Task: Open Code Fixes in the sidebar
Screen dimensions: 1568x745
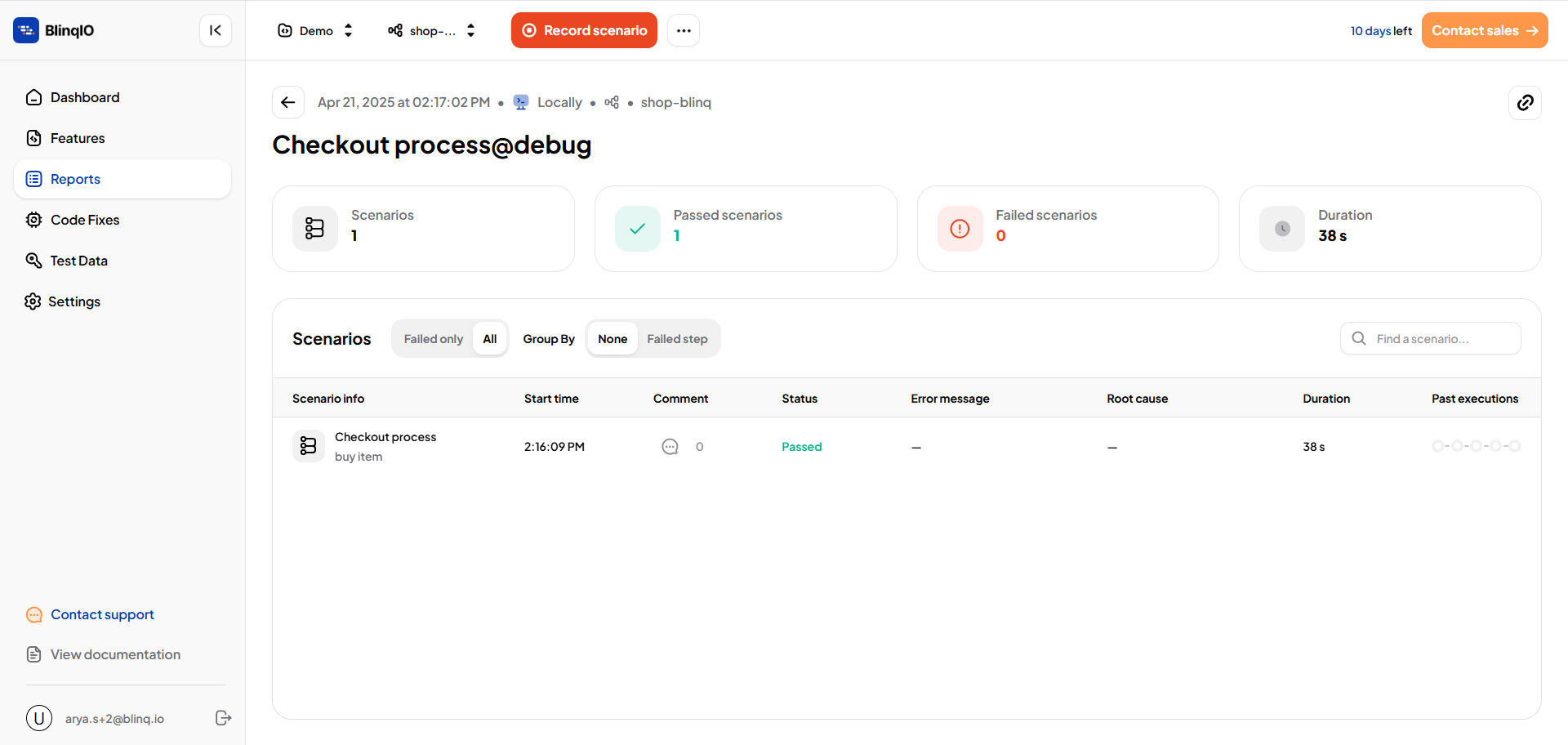Action: click(85, 220)
